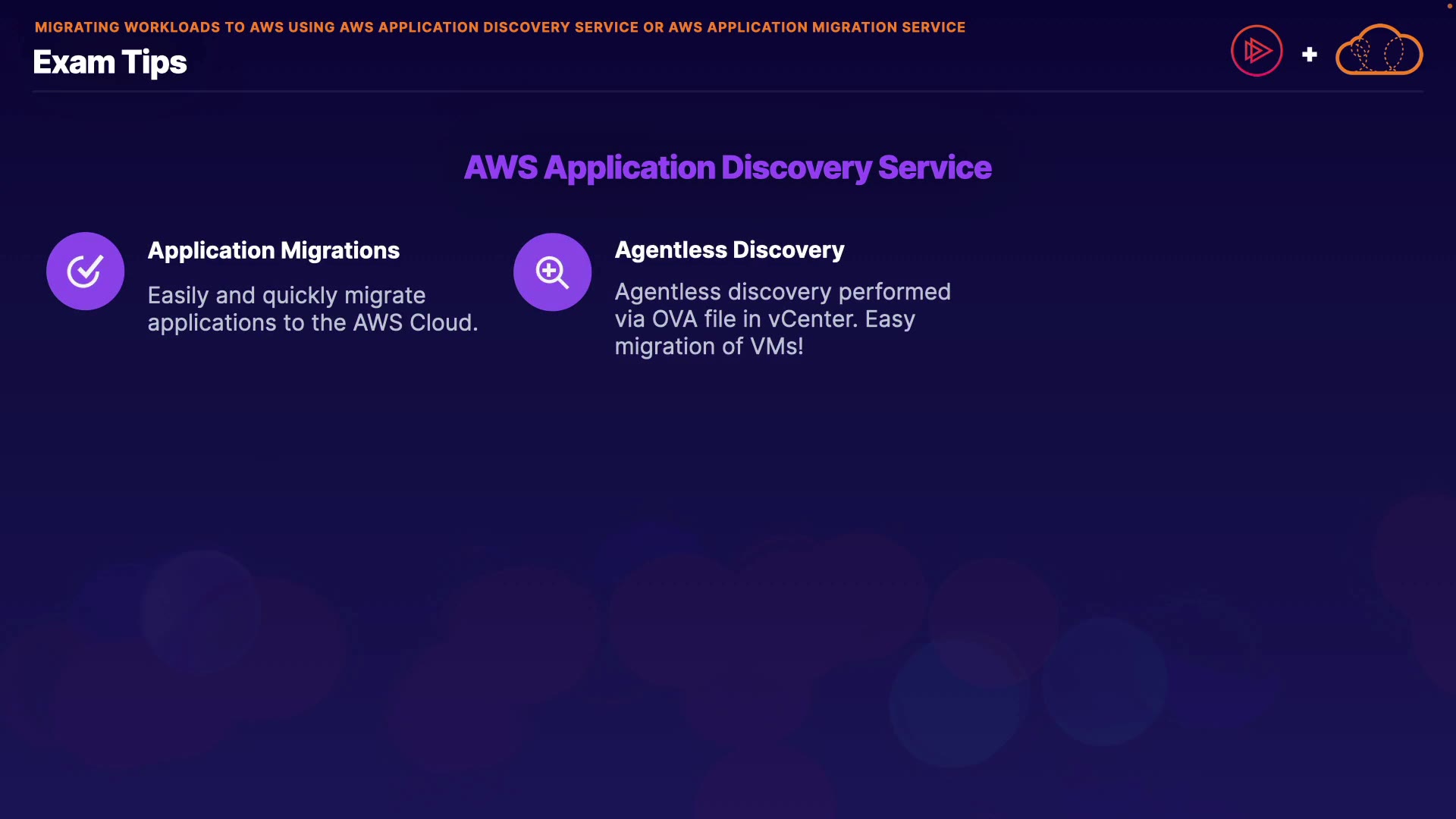This screenshot has width=1456, height=819.
Task: Click the 'migration of VMs!' text line
Action: [x=708, y=346]
